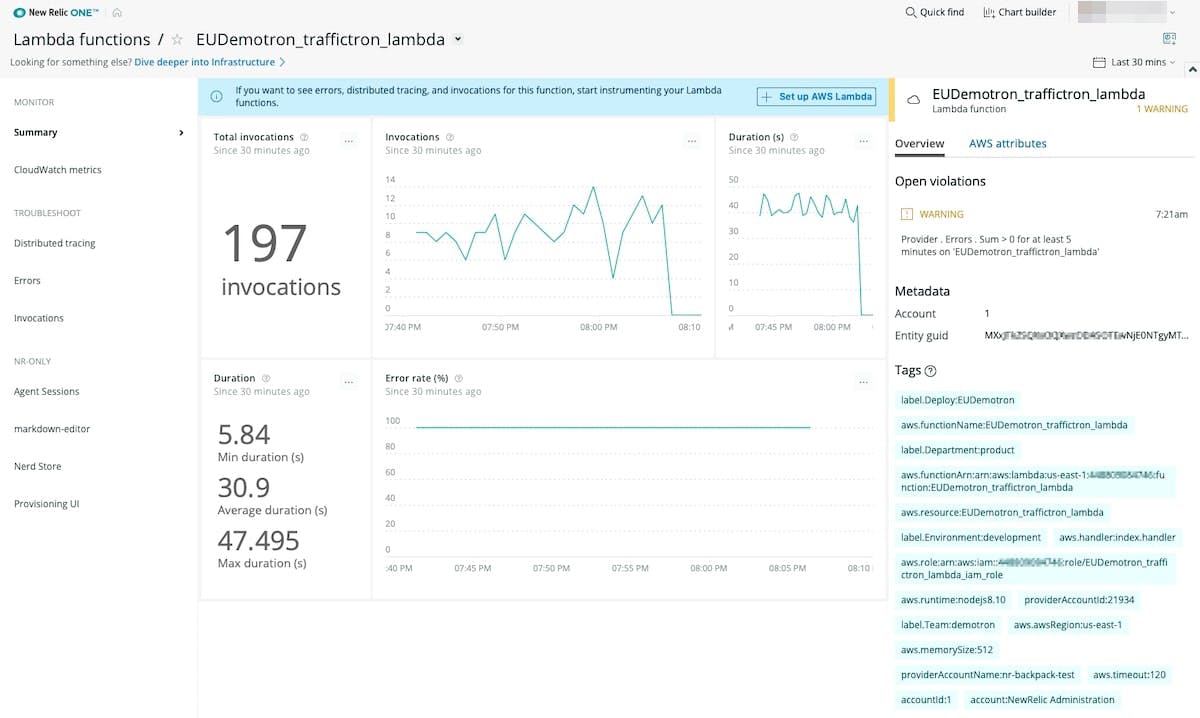
Task: Open the 7:21am warning violation entry
Action: click(1045, 232)
